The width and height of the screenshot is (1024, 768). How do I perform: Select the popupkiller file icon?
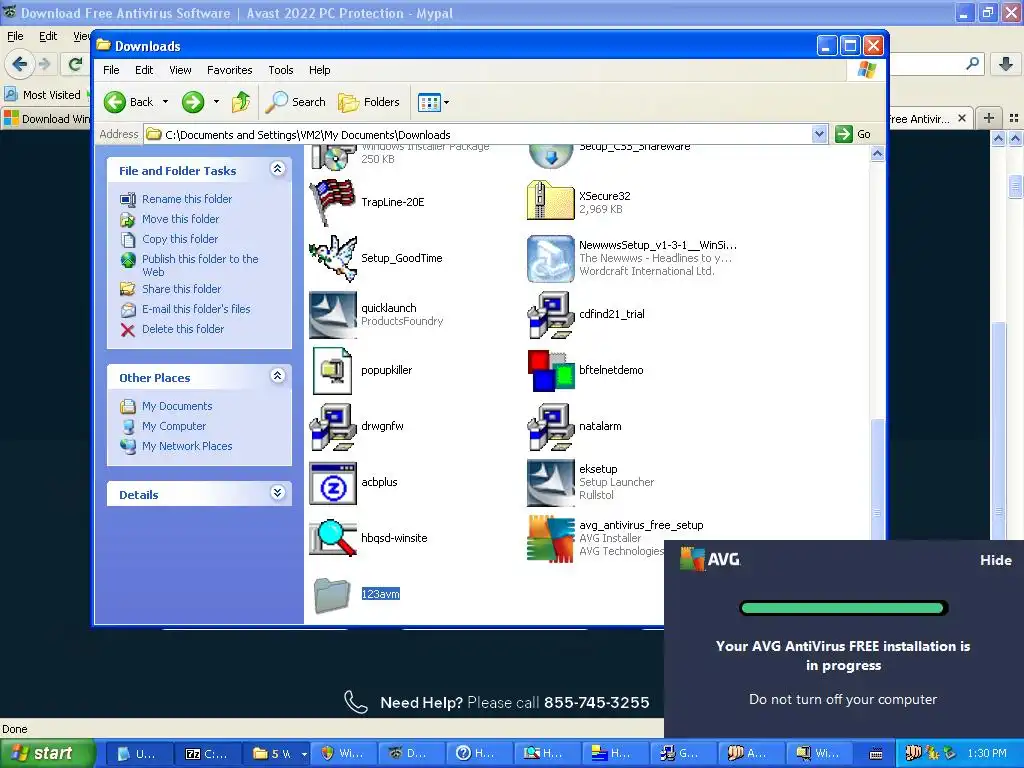[x=333, y=370]
